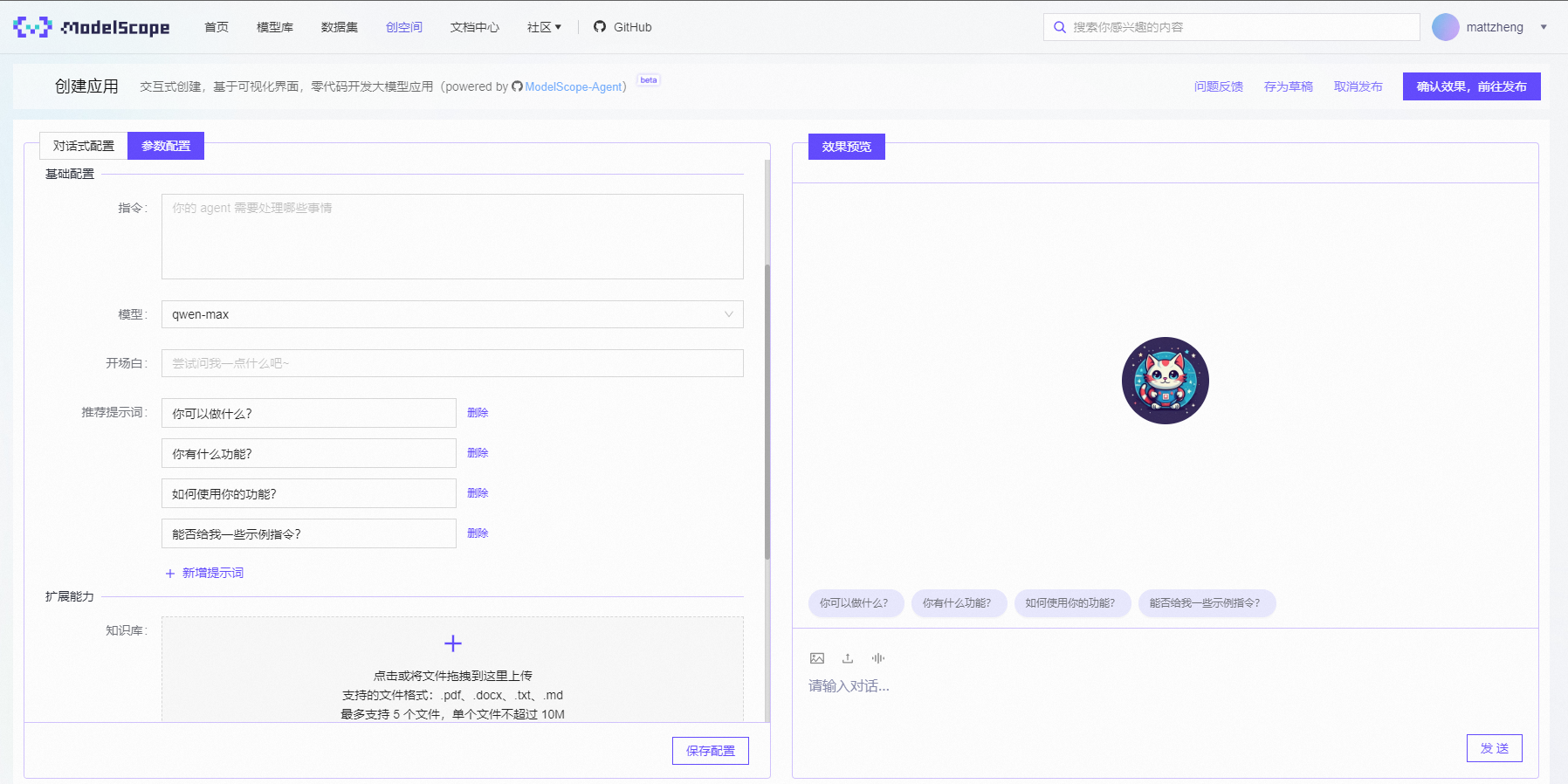Open 数据集 in the navigation
This screenshot has width=1568, height=784.
point(340,27)
